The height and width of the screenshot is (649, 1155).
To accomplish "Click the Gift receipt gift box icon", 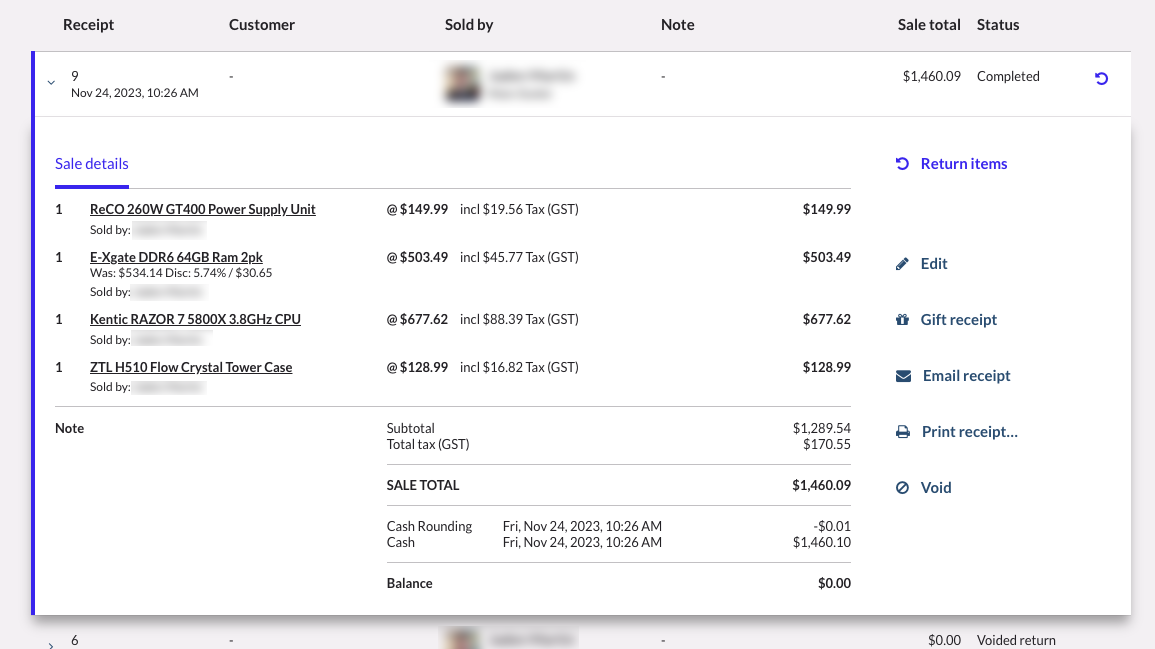I will click(903, 319).
